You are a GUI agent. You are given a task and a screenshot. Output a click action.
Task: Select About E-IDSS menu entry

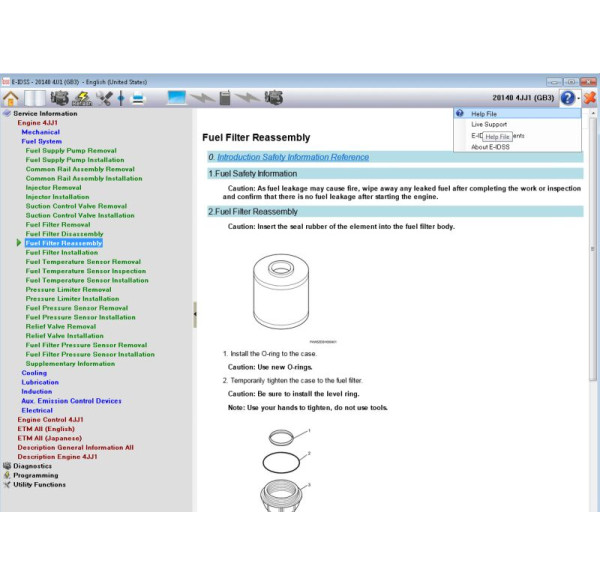tap(491, 147)
